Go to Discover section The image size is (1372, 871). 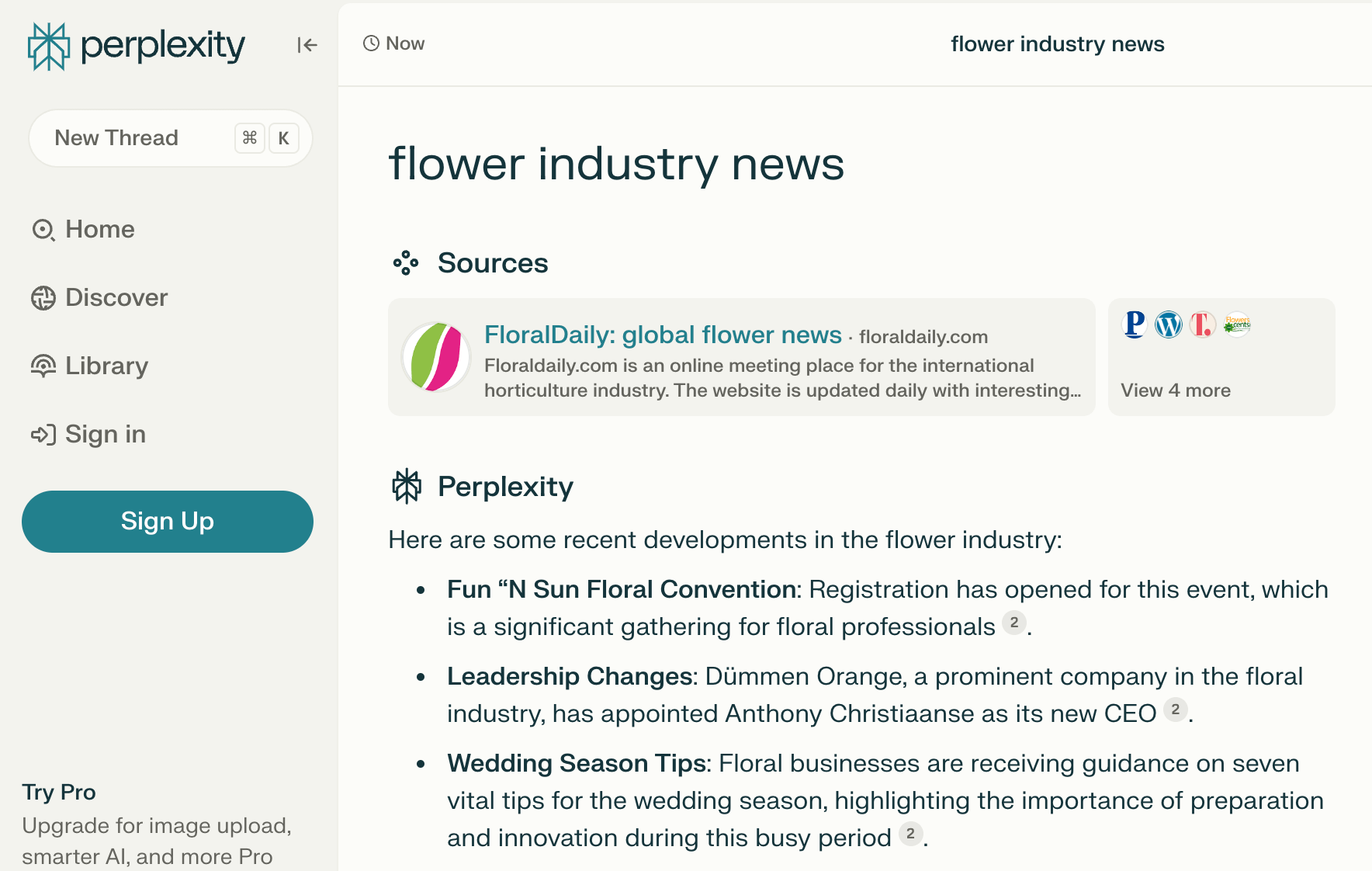pyautogui.click(x=99, y=298)
